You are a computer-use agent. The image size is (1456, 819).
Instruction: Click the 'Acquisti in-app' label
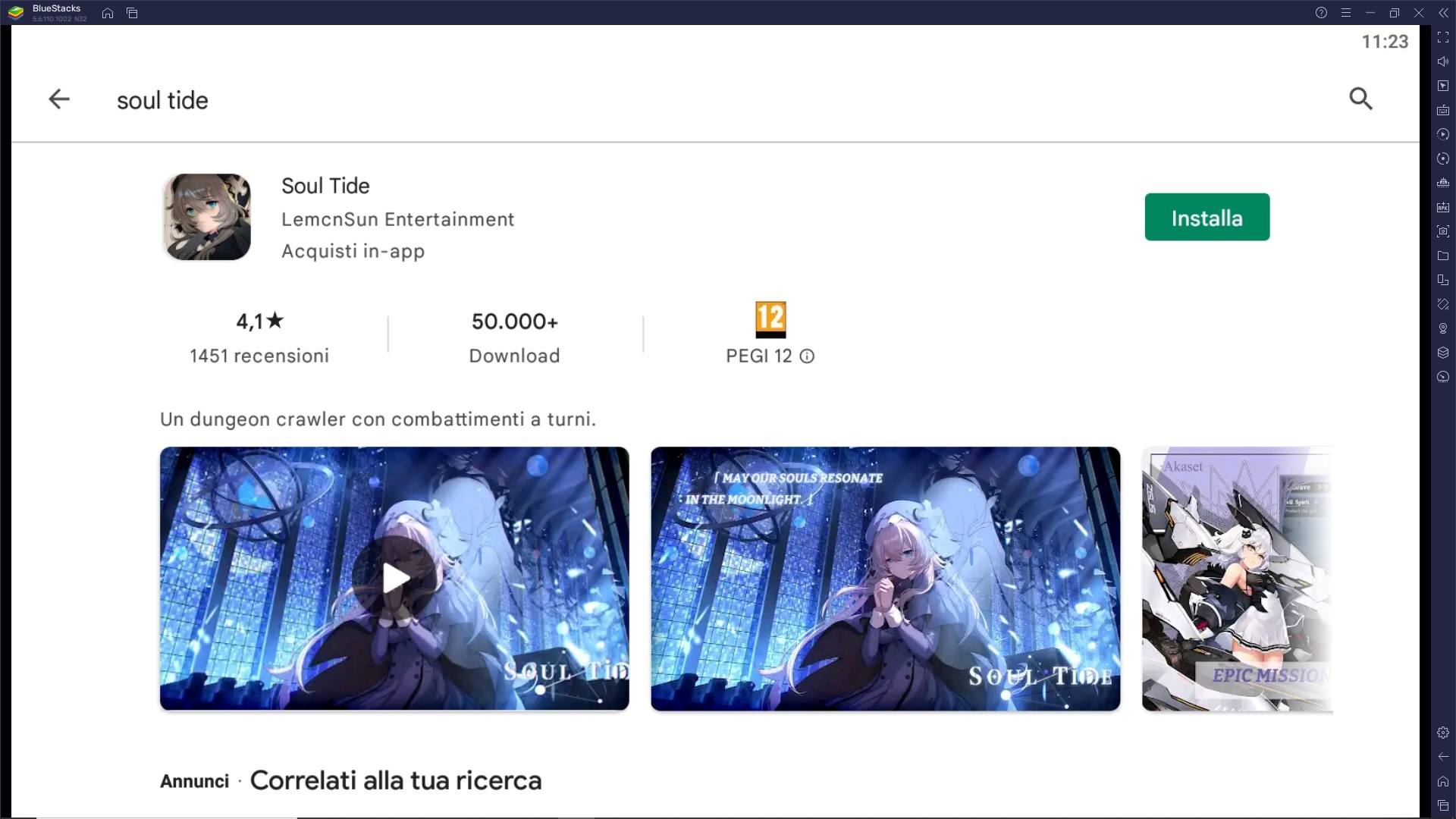click(353, 251)
